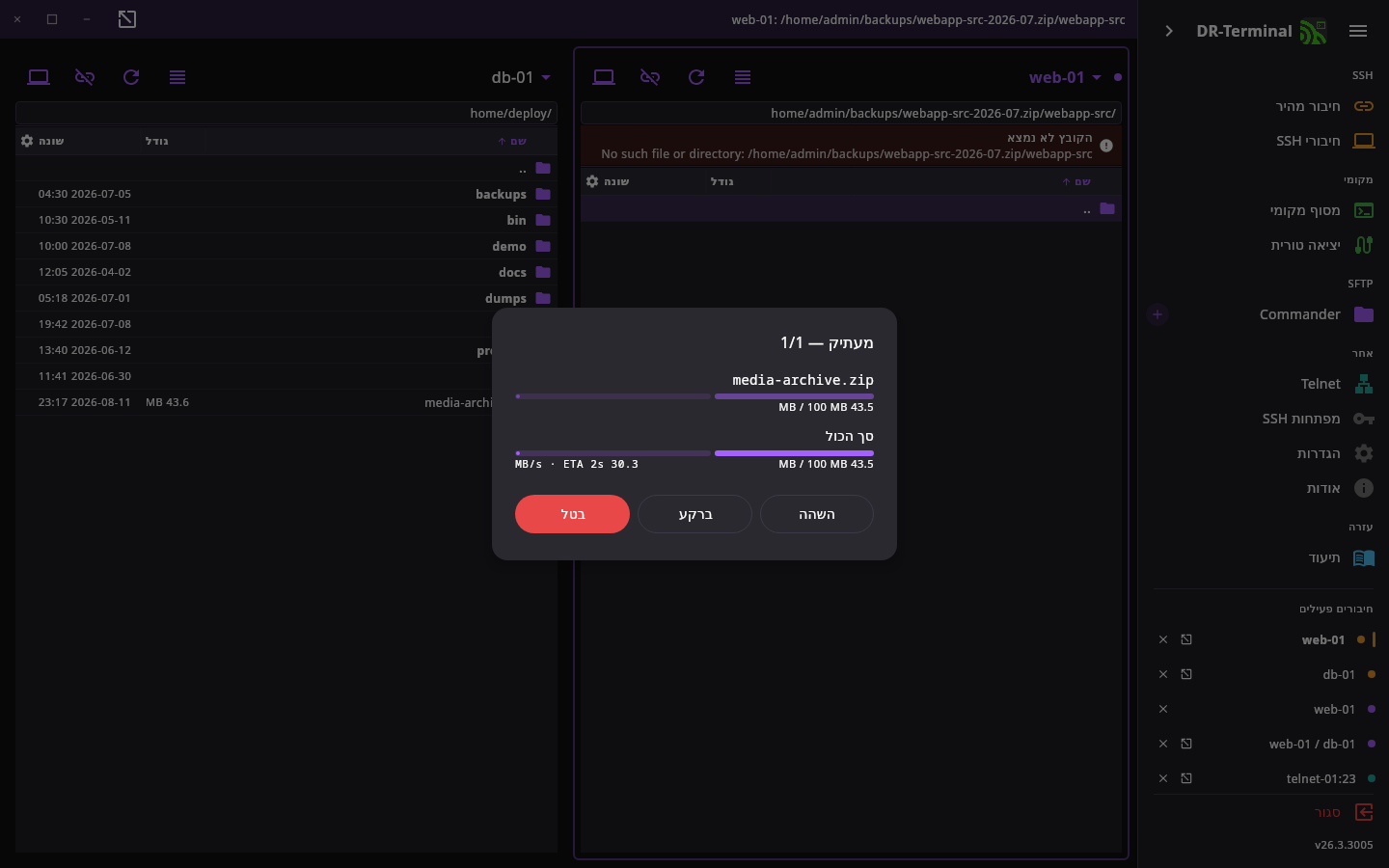Open מפתחות SSH keys key icon

[1364, 419]
